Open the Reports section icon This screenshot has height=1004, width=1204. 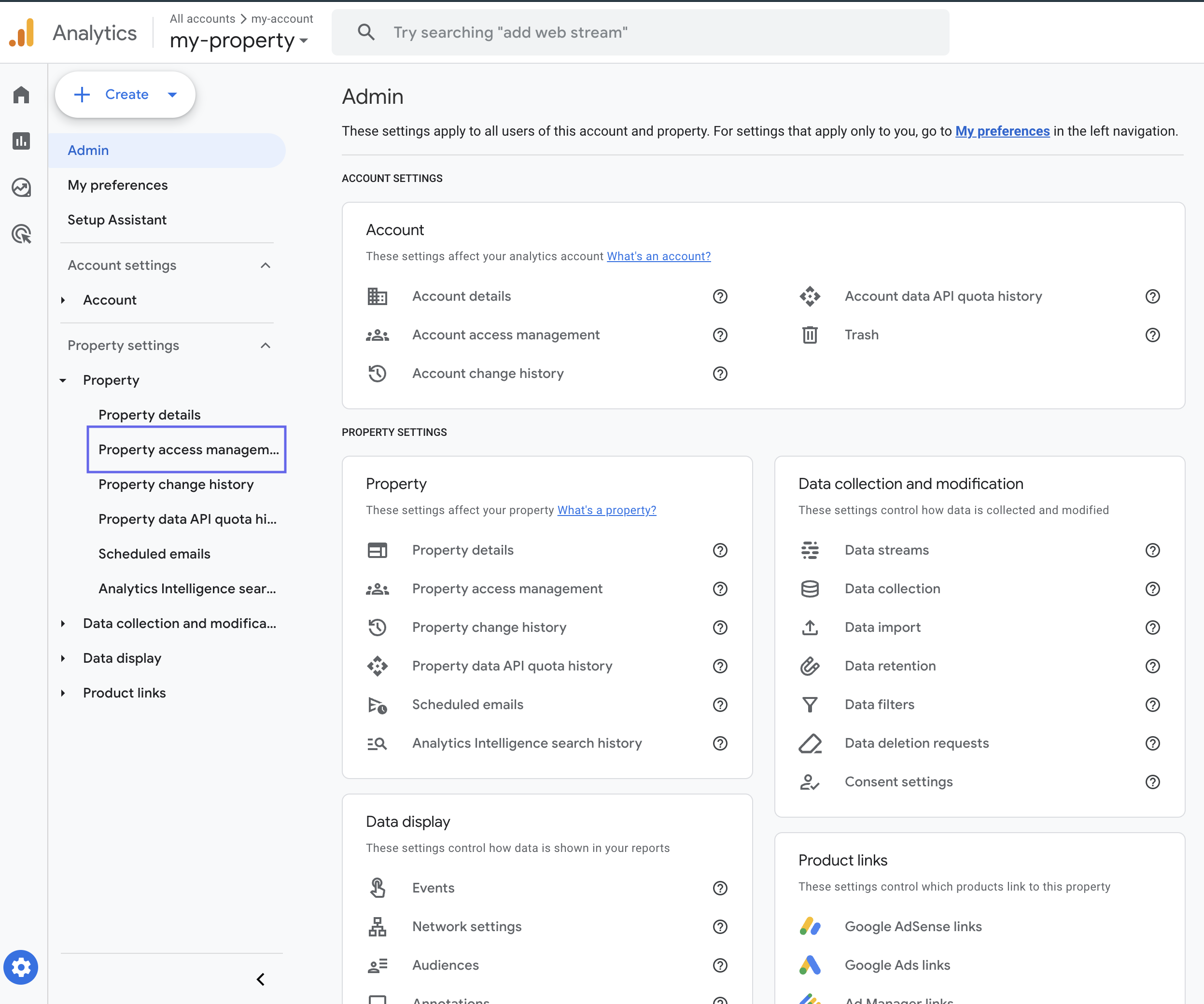21,140
